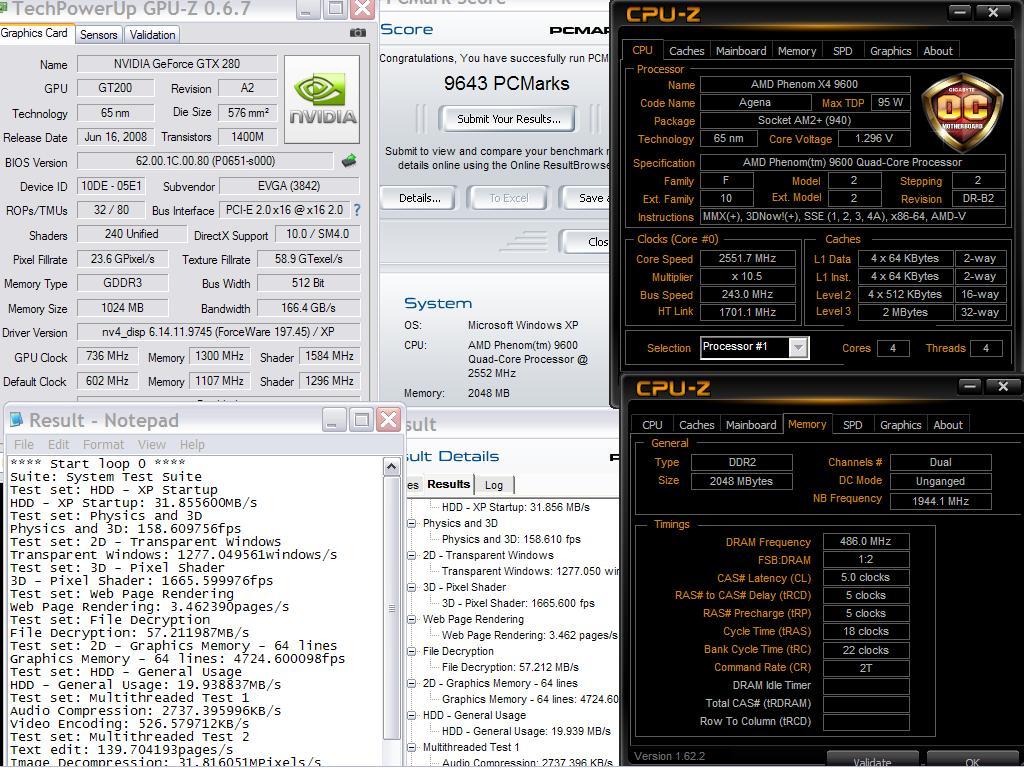Open Caches tab in top CPU-Z window

686,51
